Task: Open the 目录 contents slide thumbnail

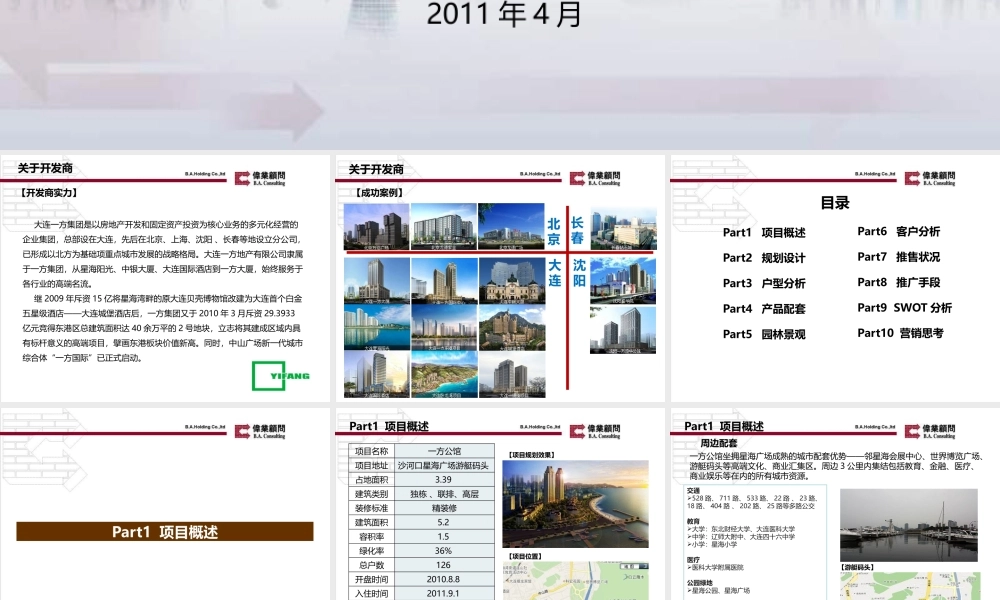Action: 835,278
